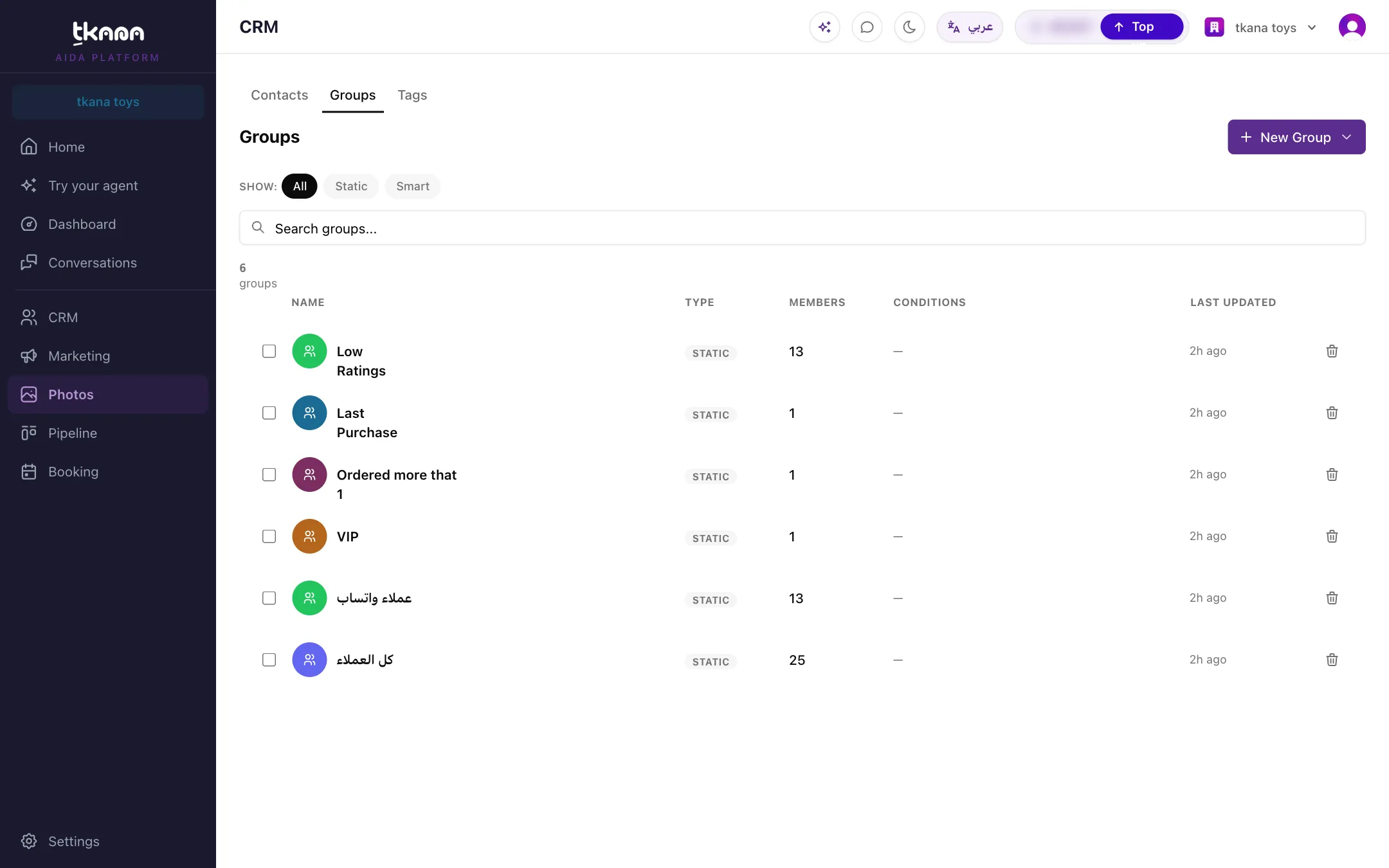Viewport: 1389px width, 868px height.
Task: Go to Home in sidebar
Action: coord(108,147)
